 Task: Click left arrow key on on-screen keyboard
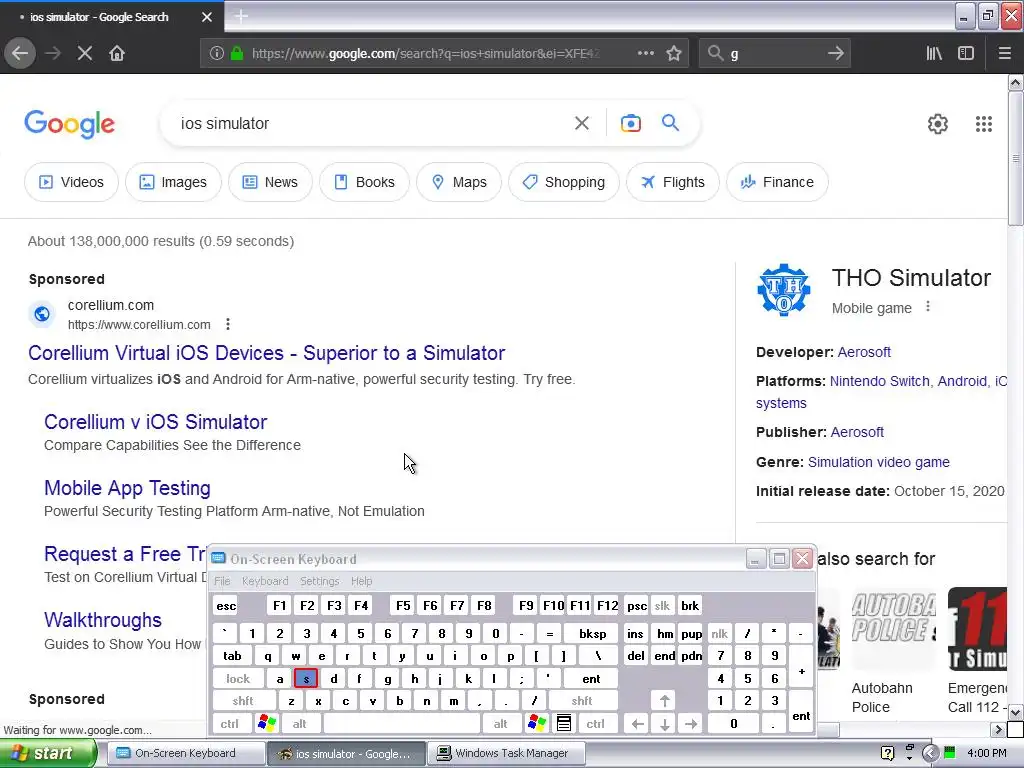637,724
